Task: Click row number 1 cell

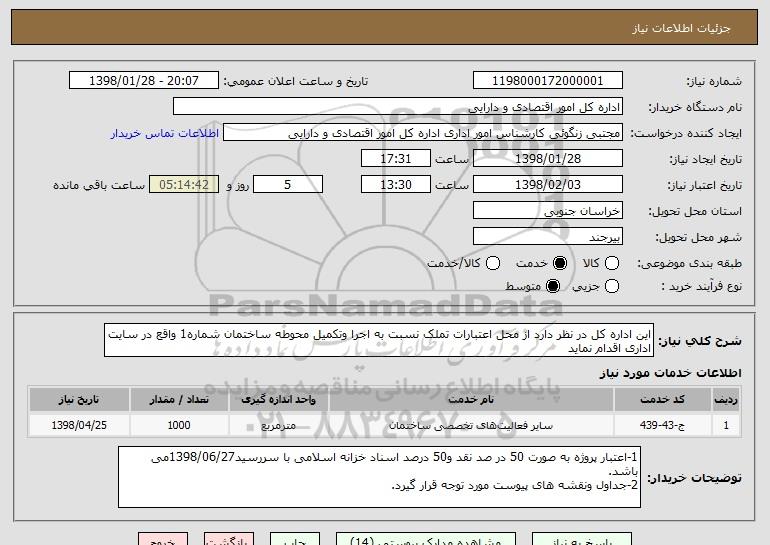Action: coord(726,425)
